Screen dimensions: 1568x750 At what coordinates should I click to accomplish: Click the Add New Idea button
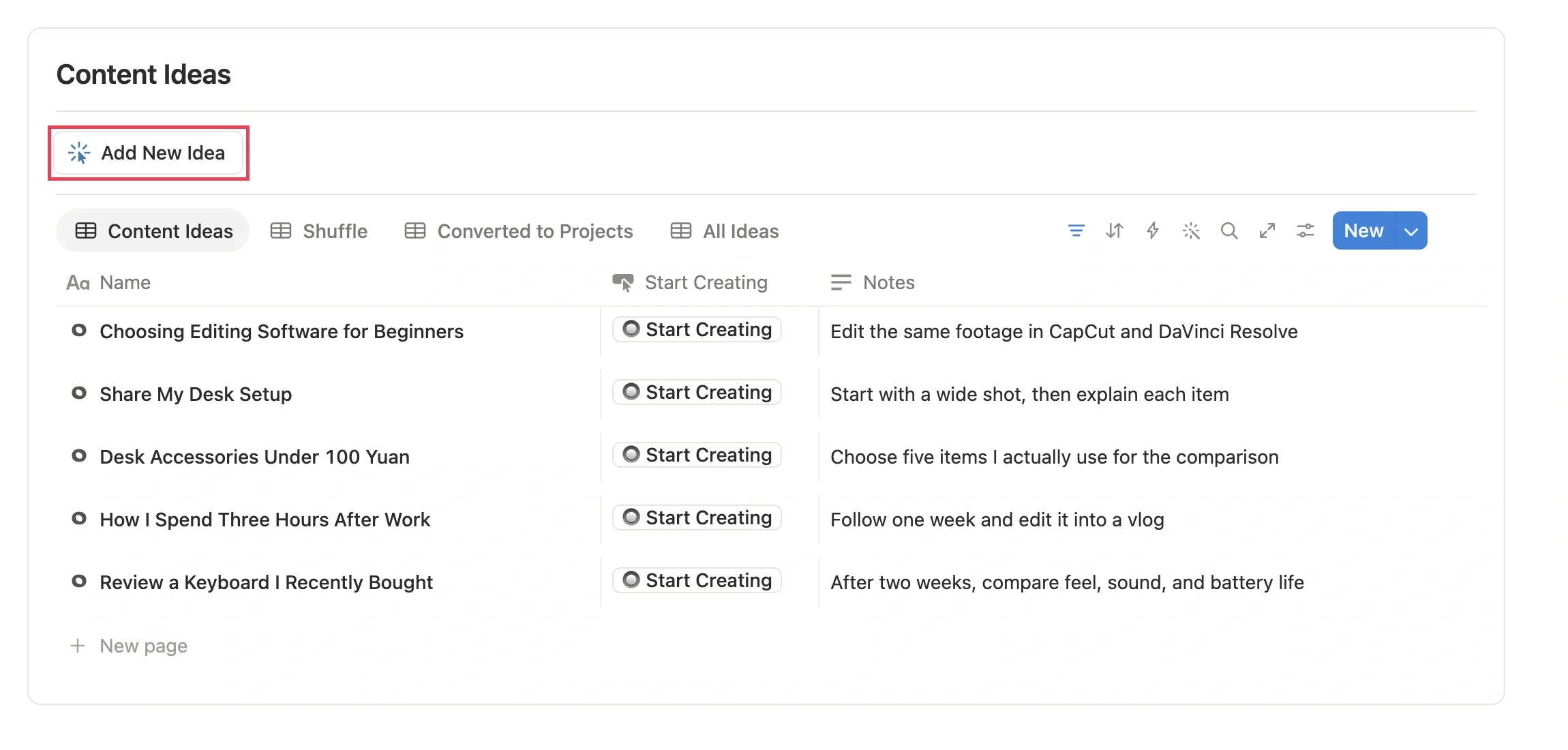pos(149,153)
